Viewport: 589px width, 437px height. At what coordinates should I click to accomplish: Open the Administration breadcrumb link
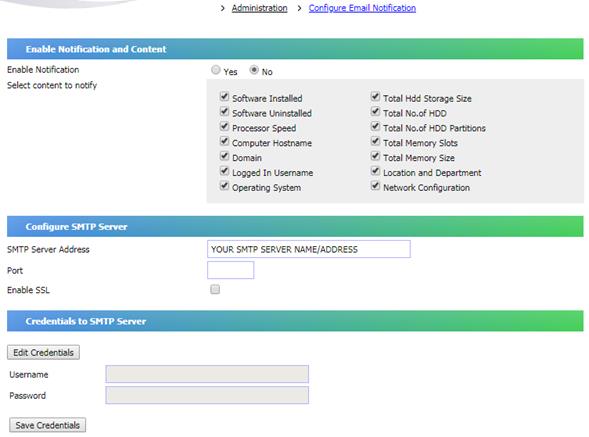point(259,8)
